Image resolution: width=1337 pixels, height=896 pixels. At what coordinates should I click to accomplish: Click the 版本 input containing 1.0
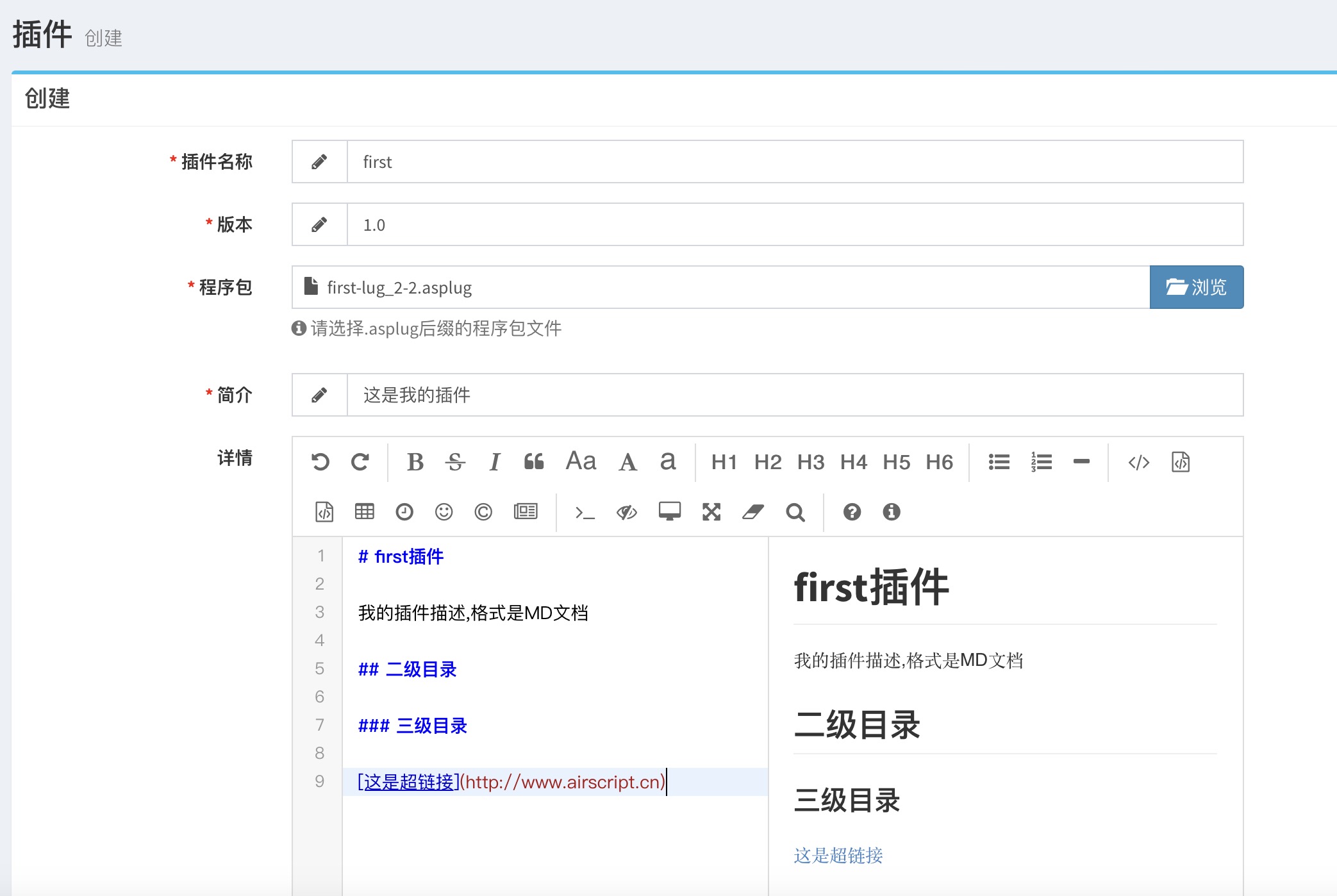[795, 224]
